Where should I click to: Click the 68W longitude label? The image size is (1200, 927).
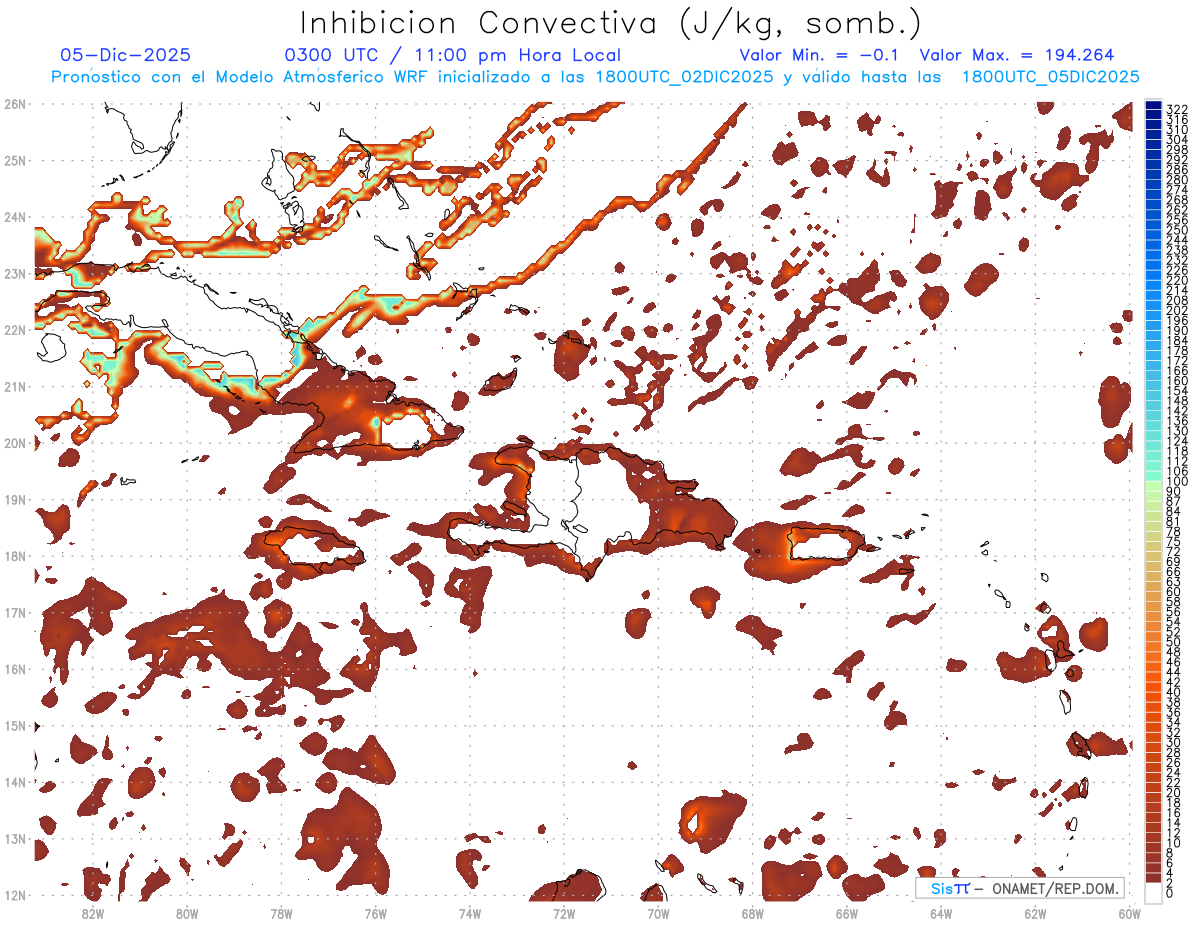tap(752, 913)
